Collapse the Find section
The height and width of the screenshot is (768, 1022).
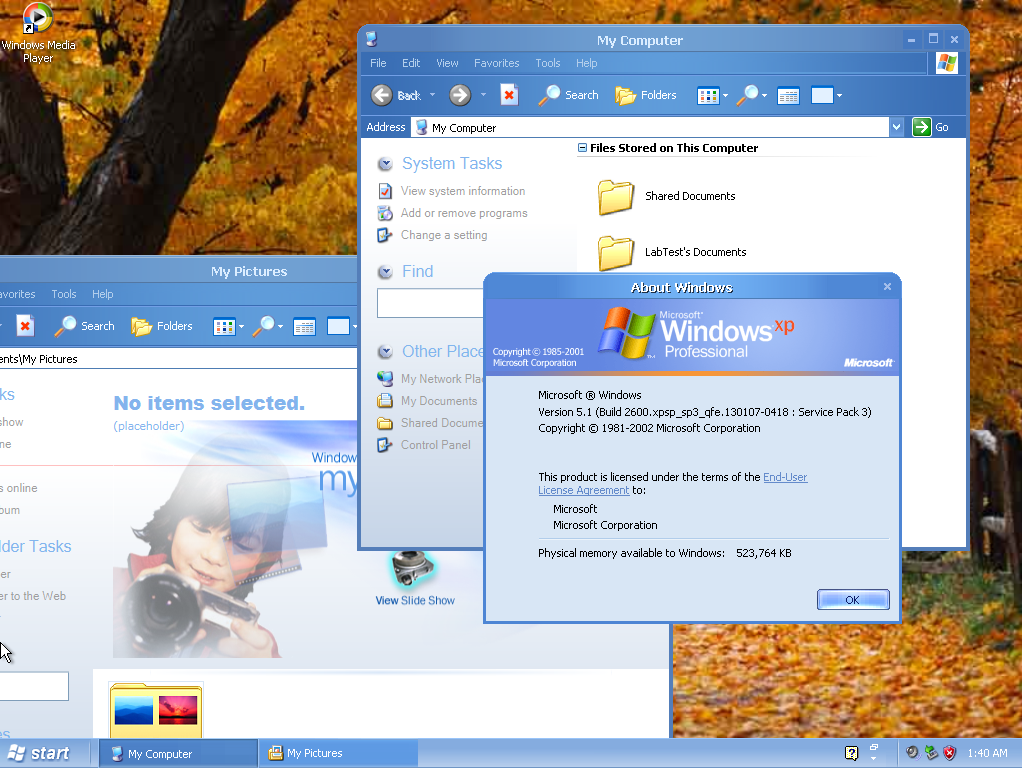385,272
